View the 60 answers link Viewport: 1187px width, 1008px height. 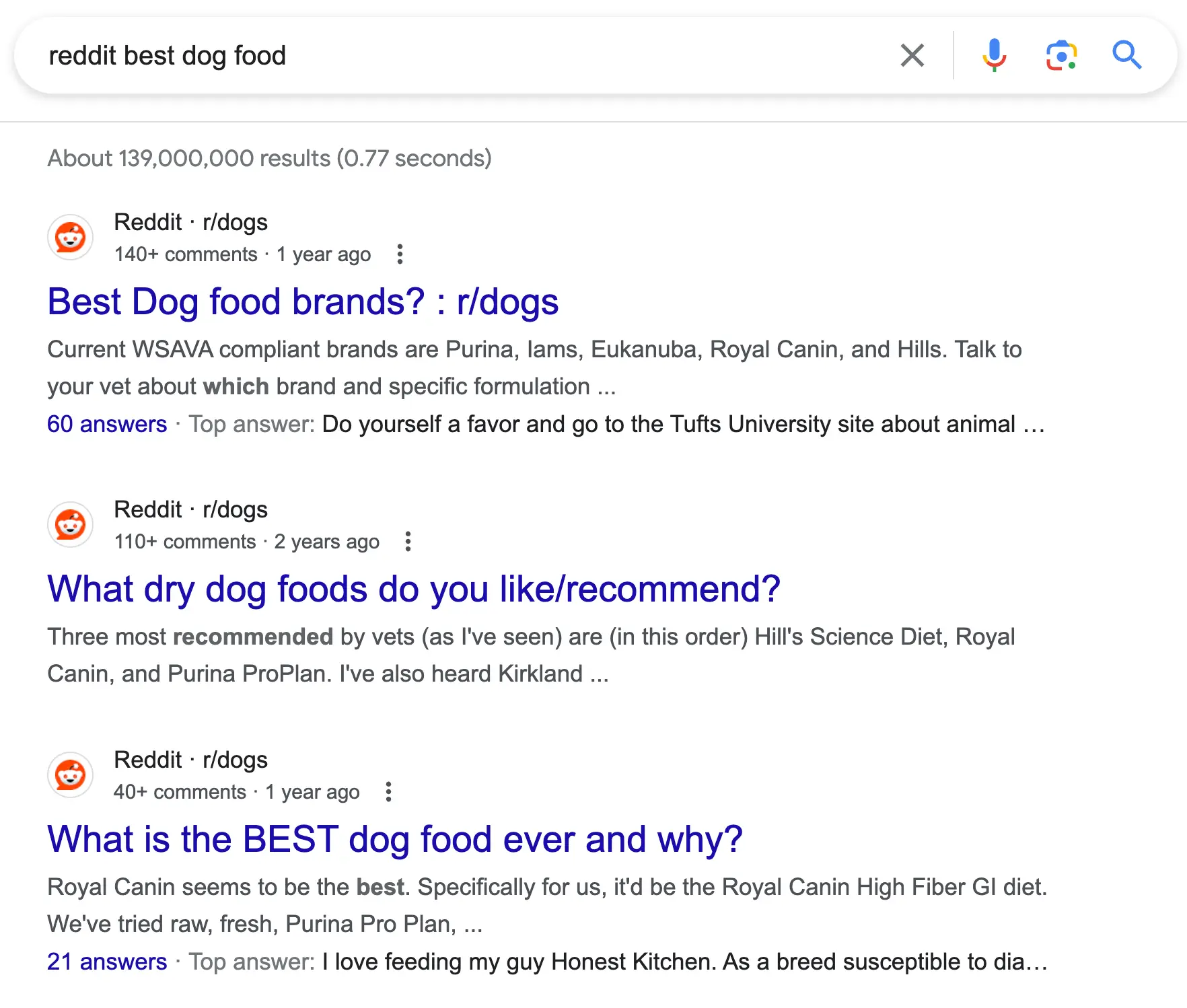(x=107, y=424)
